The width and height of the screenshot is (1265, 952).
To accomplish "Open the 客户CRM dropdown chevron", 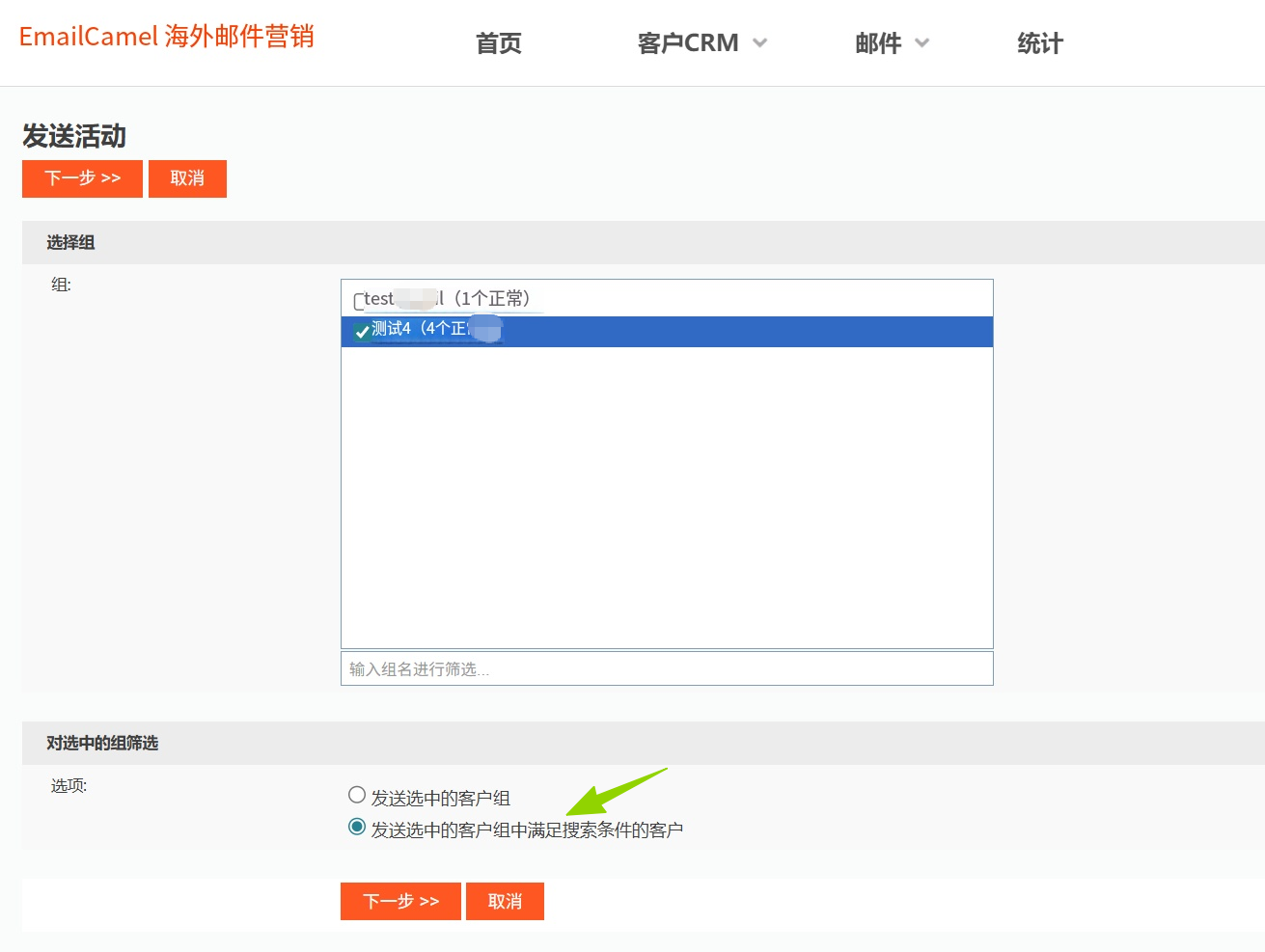I will tap(760, 42).
